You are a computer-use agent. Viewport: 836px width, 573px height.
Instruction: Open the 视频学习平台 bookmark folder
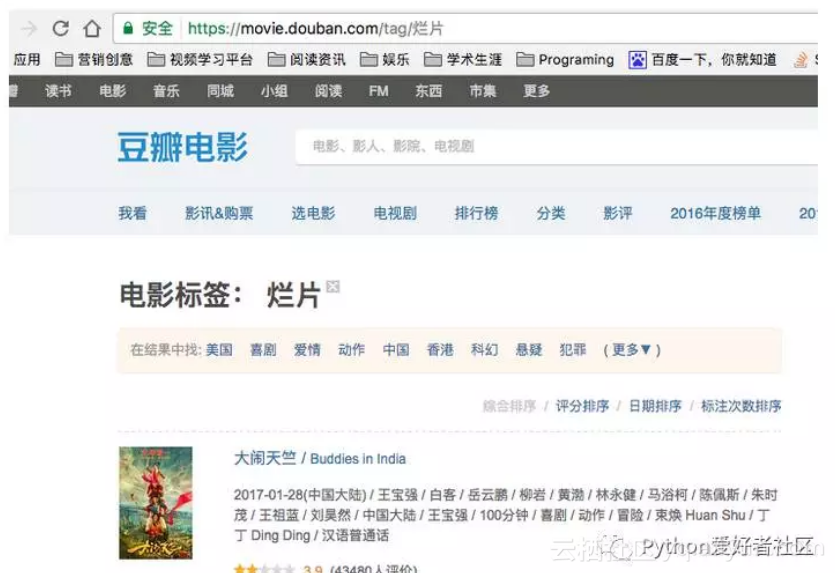(x=200, y=59)
